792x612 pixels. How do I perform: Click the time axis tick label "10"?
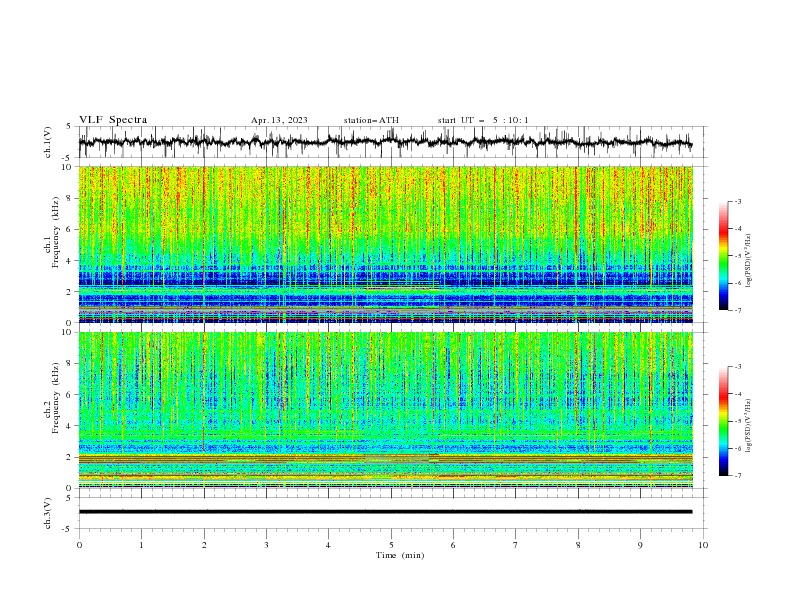click(x=703, y=545)
